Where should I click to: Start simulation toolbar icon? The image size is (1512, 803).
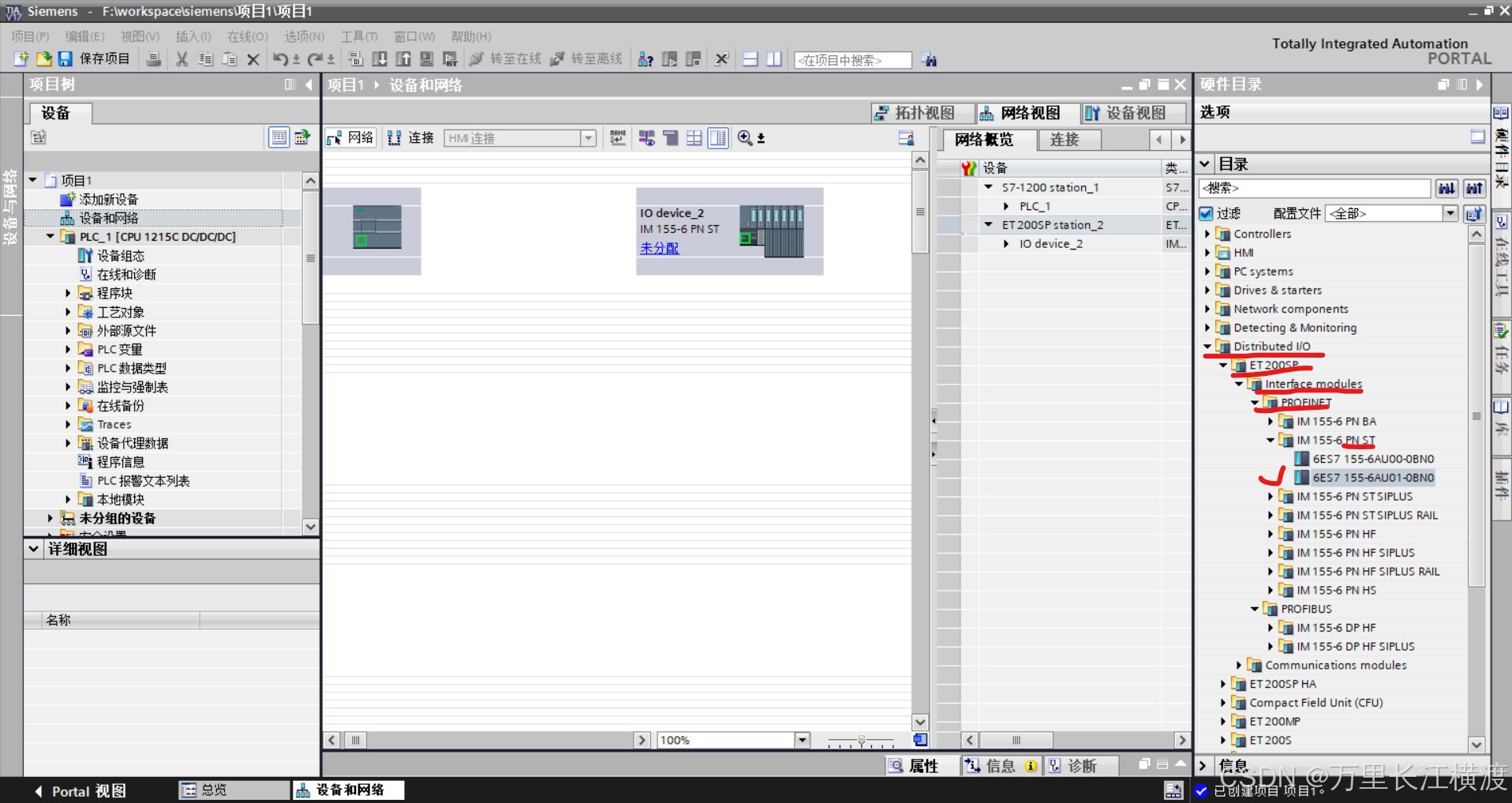tap(427, 59)
